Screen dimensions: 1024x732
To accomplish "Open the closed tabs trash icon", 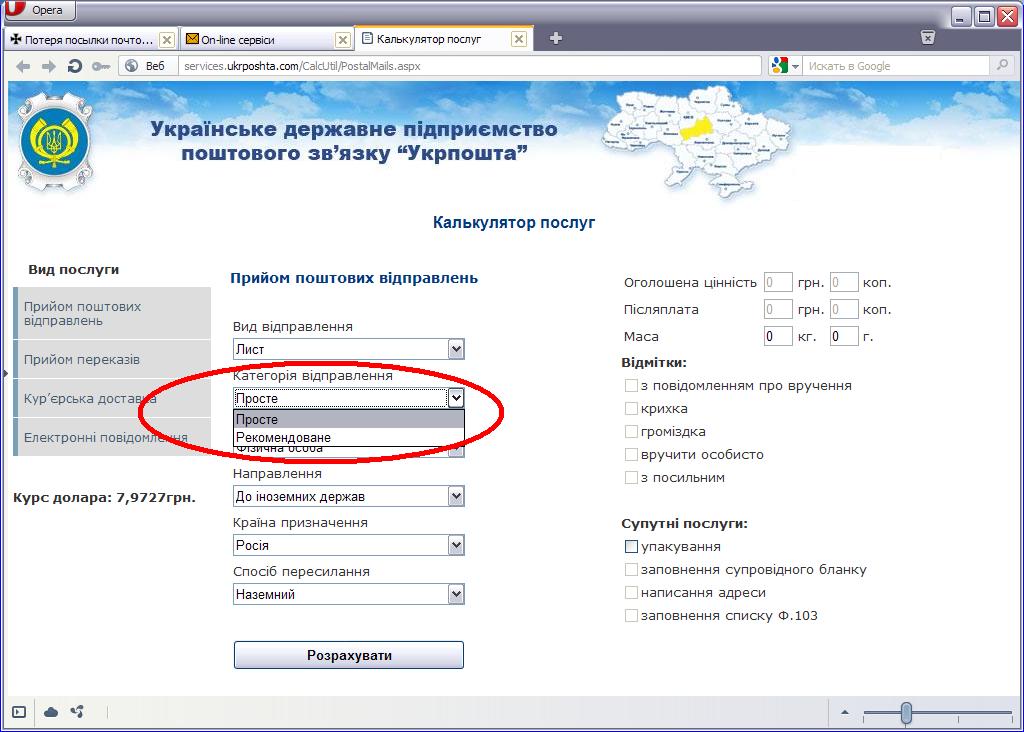I will point(927,37).
